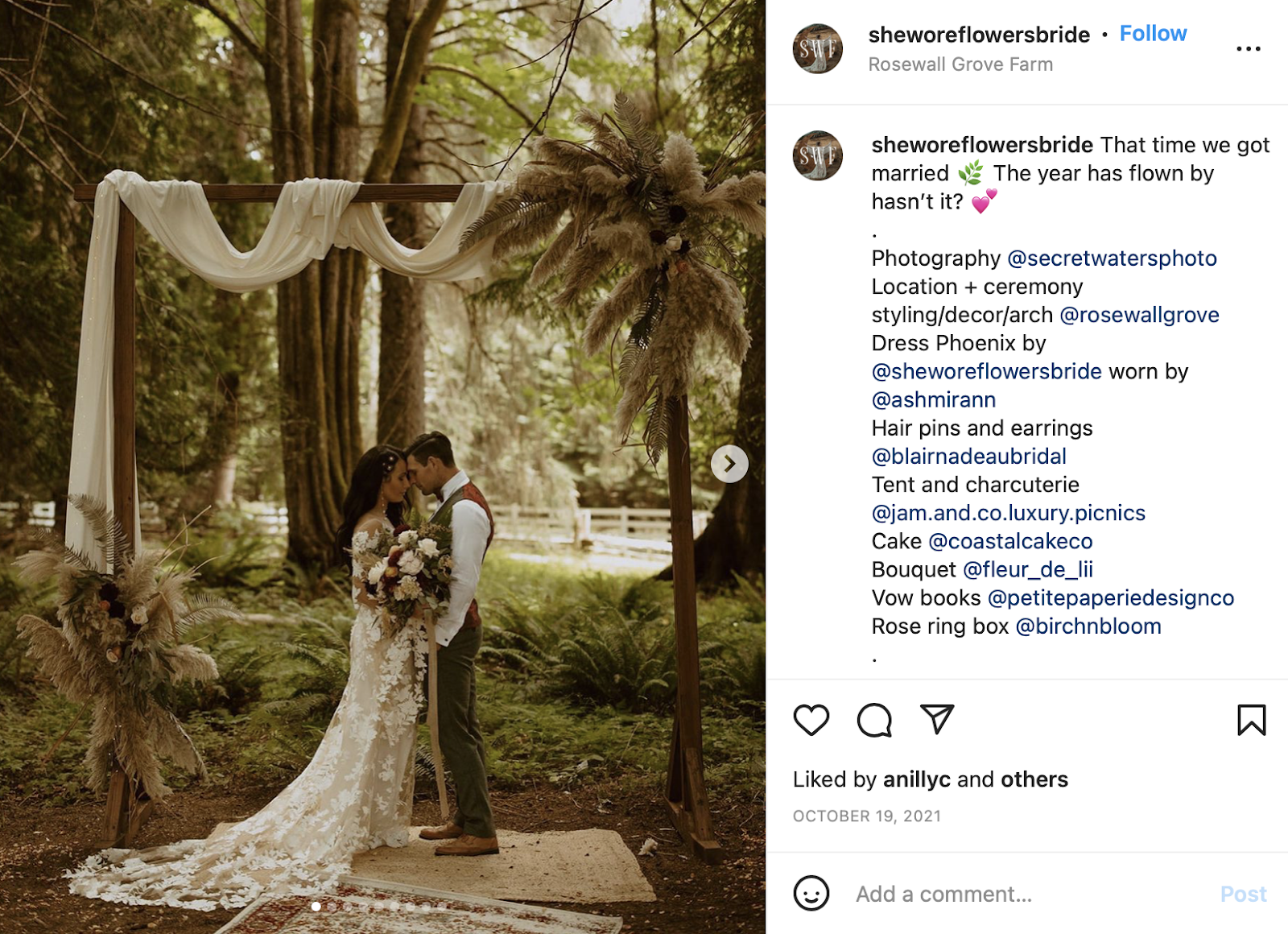
Task: Select first carousel dot indicator
Action: tap(316, 907)
